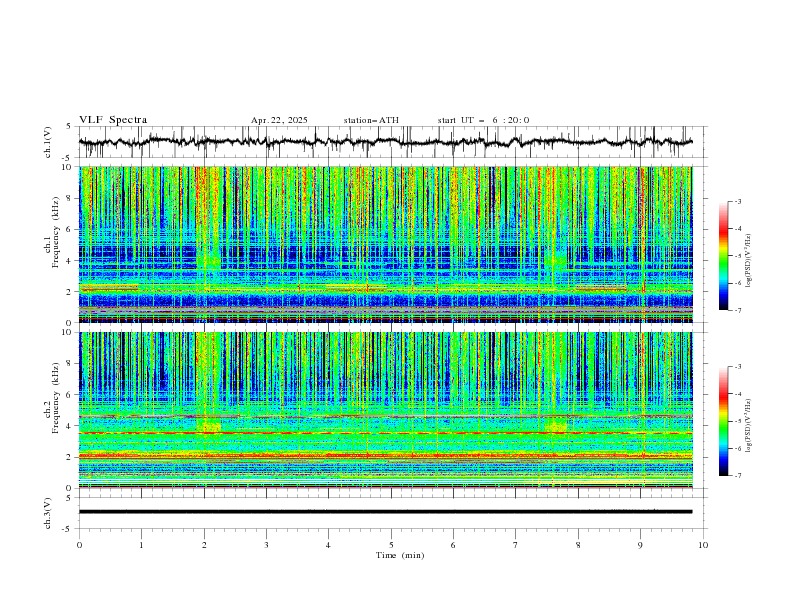The height and width of the screenshot is (612, 792).
Task: Click the time axis tick label '5'
Action: (390, 545)
